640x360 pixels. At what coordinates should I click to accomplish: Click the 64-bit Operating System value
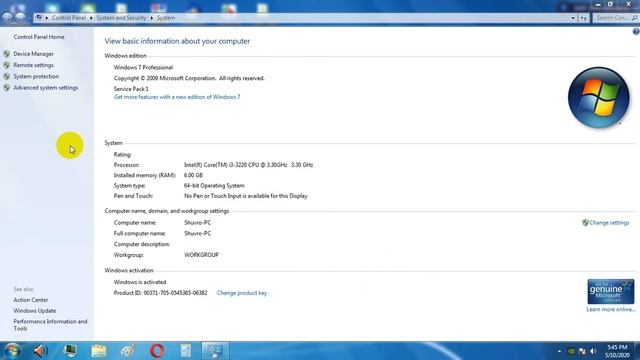point(214,186)
